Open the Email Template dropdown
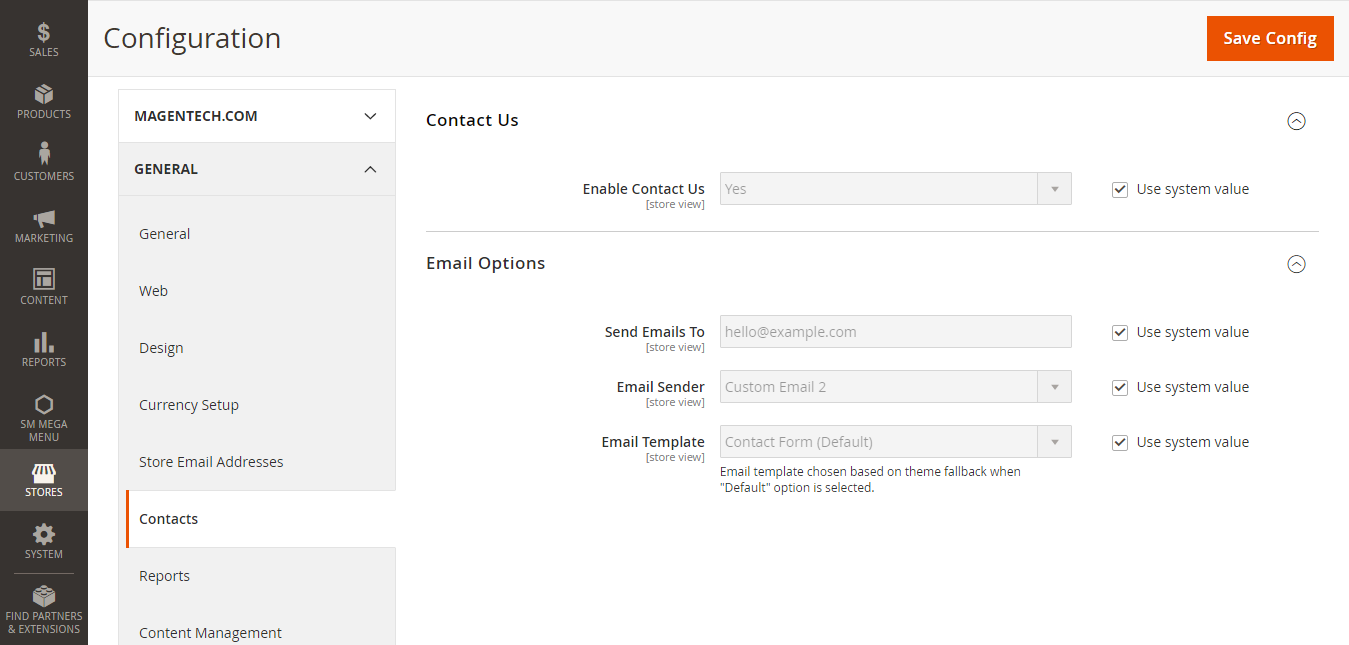This screenshot has height=645, width=1349. [895, 442]
